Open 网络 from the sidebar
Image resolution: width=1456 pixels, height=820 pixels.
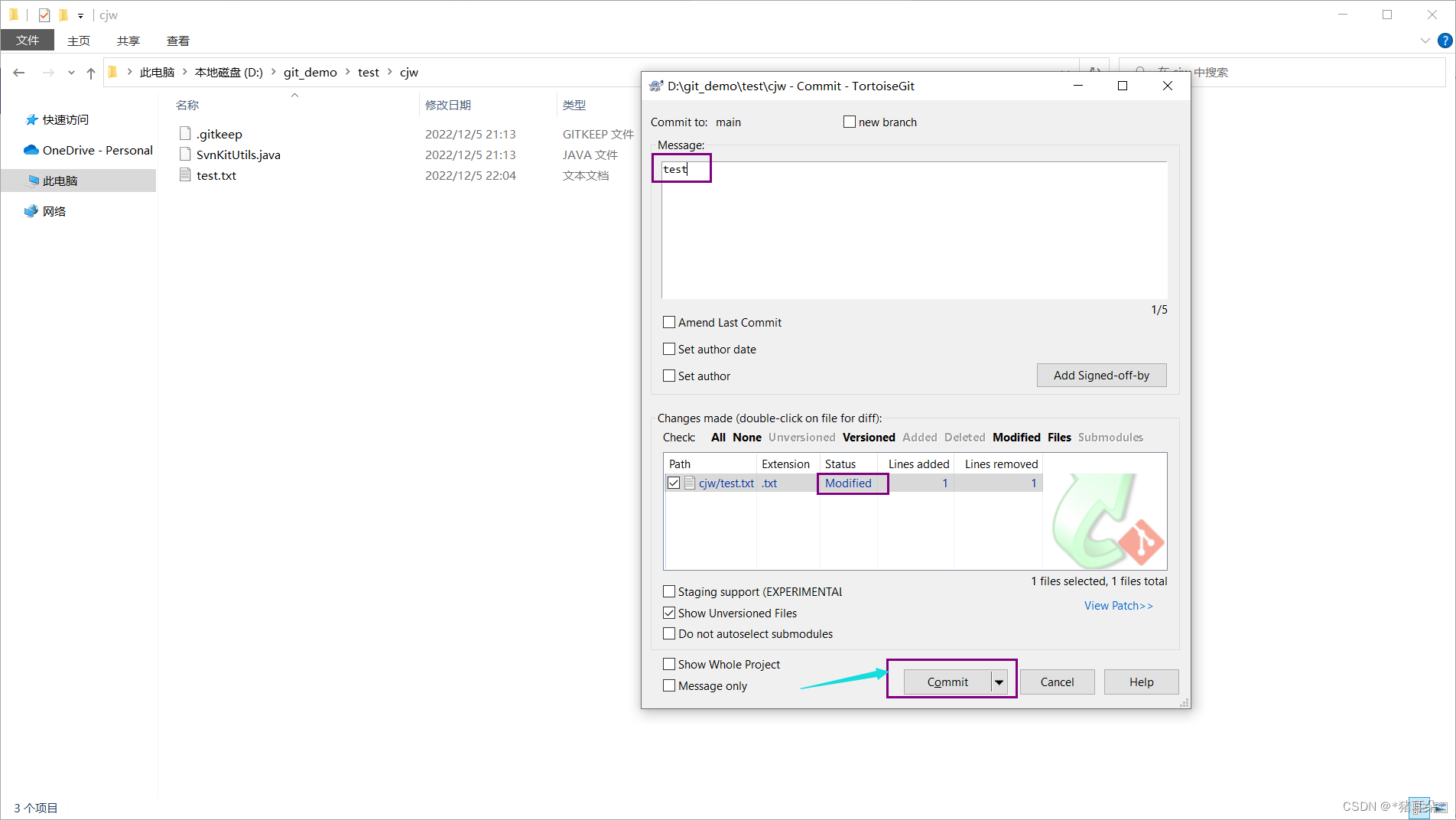[x=54, y=211]
